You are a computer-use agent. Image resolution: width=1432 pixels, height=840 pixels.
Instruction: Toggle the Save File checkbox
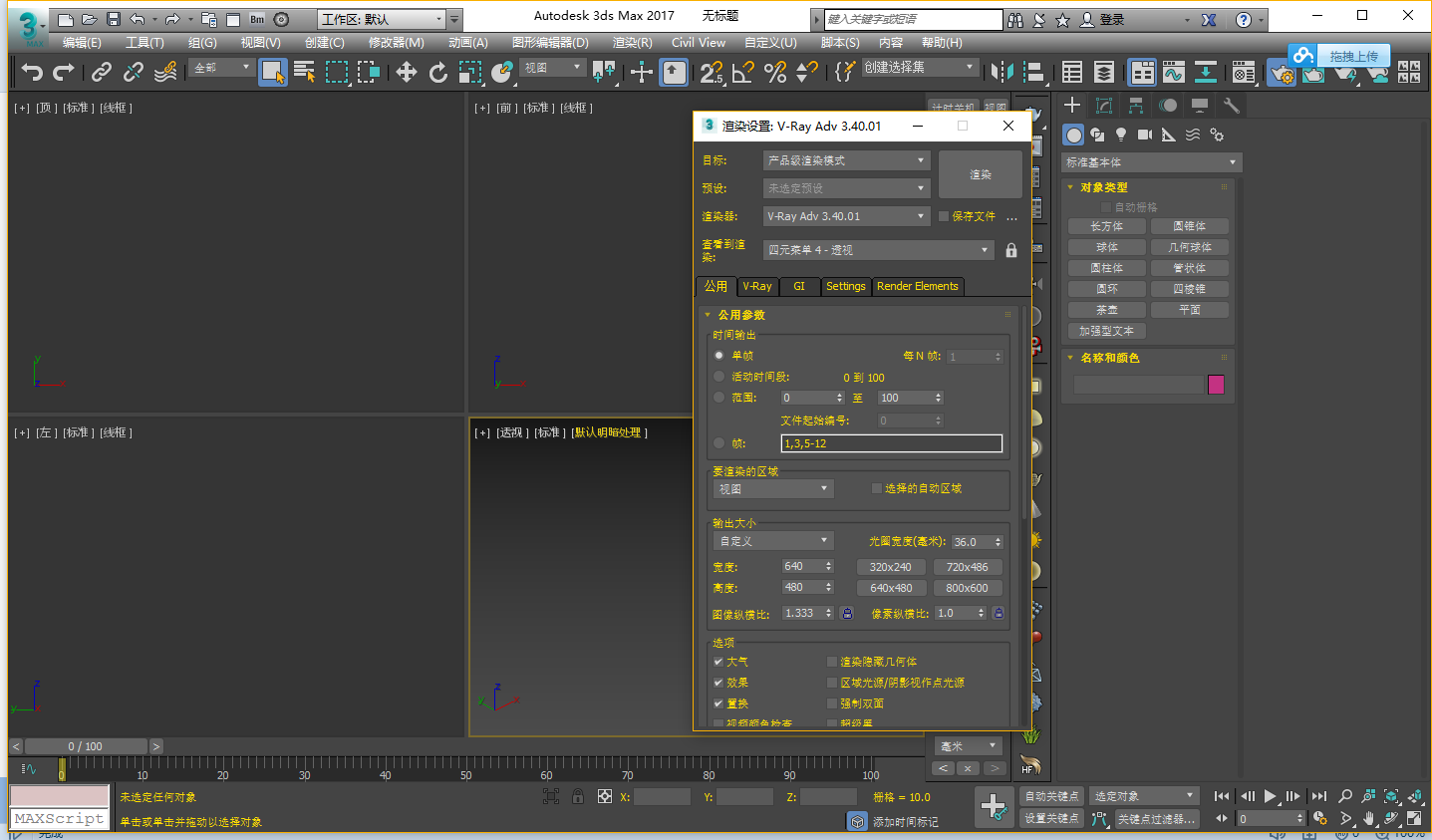pyautogui.click(x=944, y=216)
